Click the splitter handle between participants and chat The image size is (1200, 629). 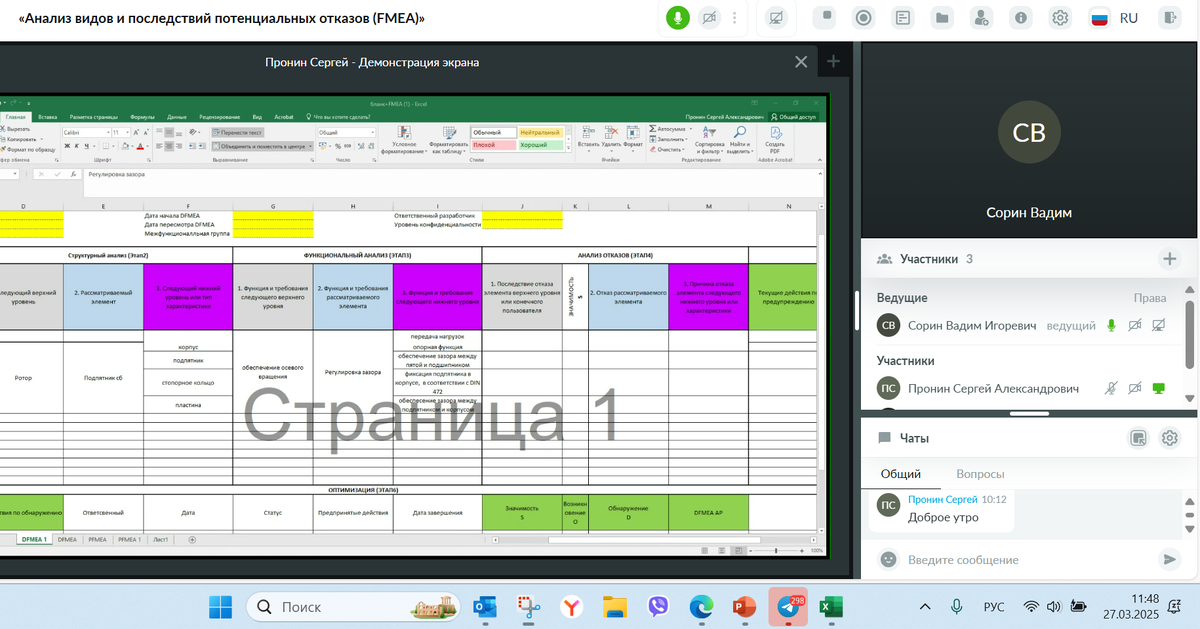click(1029, 413)
